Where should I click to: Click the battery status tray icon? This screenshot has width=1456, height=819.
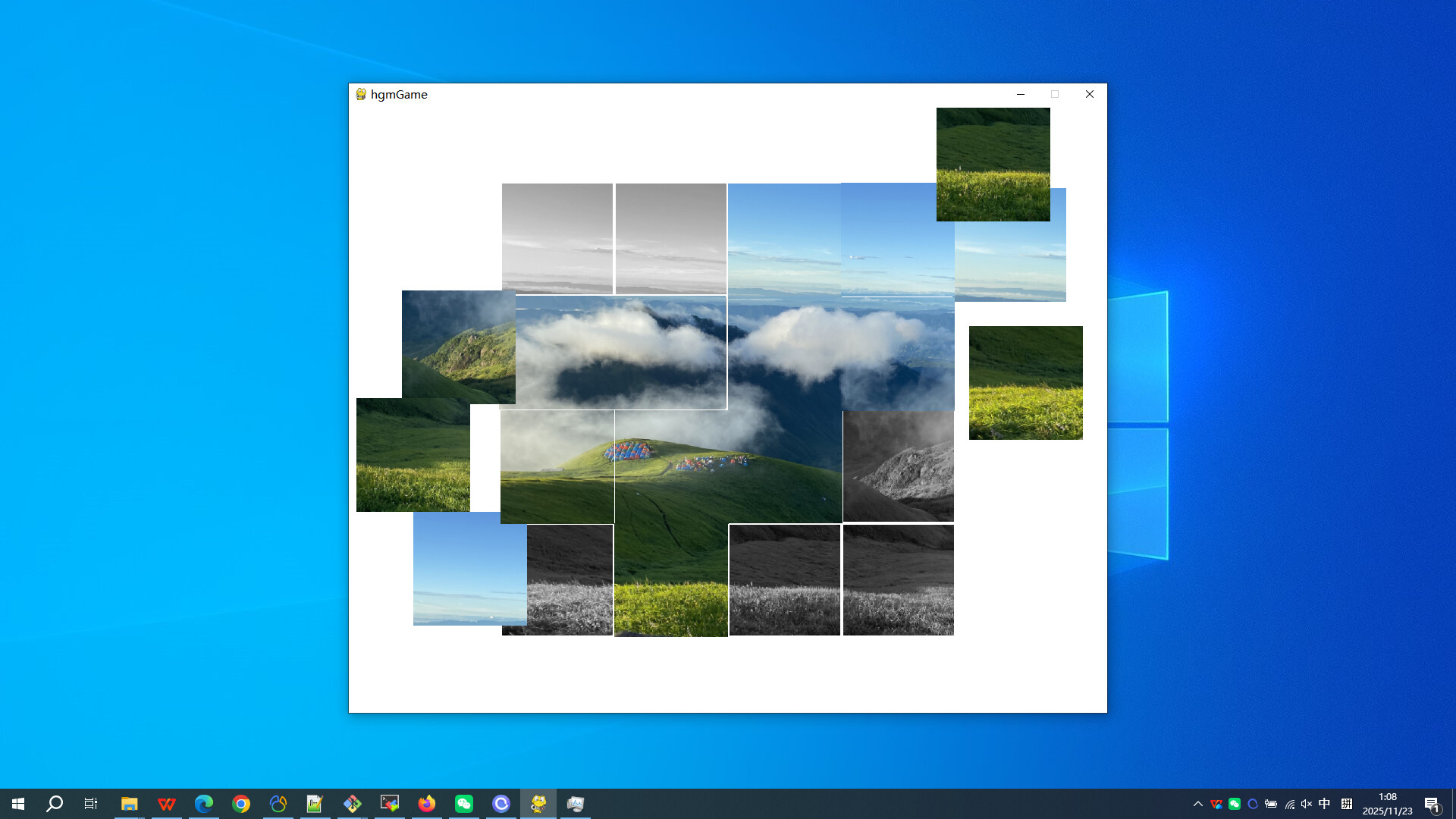coord(1270,804)
